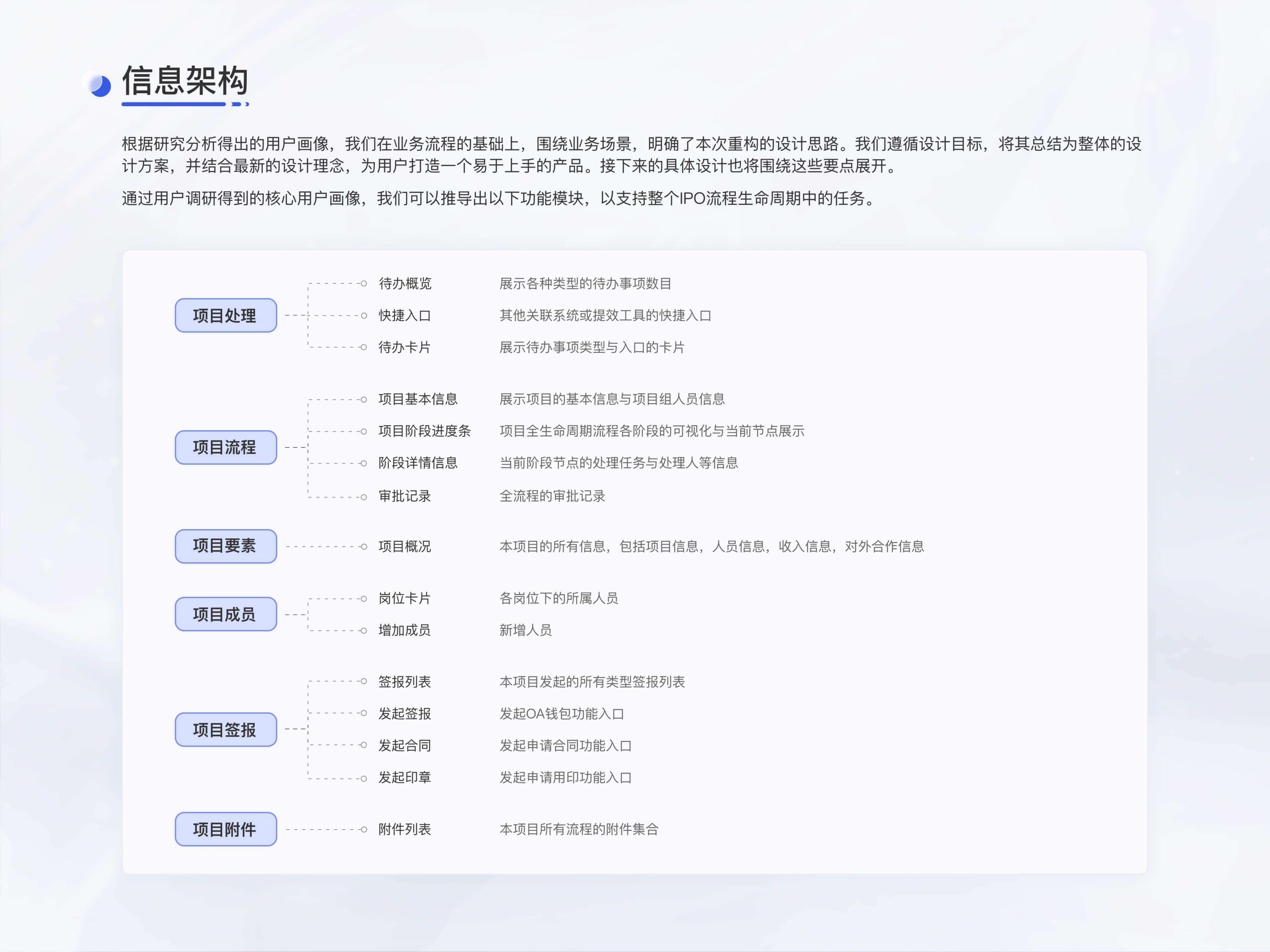Click the circle node before 附件列表

(x=363, y=829)
